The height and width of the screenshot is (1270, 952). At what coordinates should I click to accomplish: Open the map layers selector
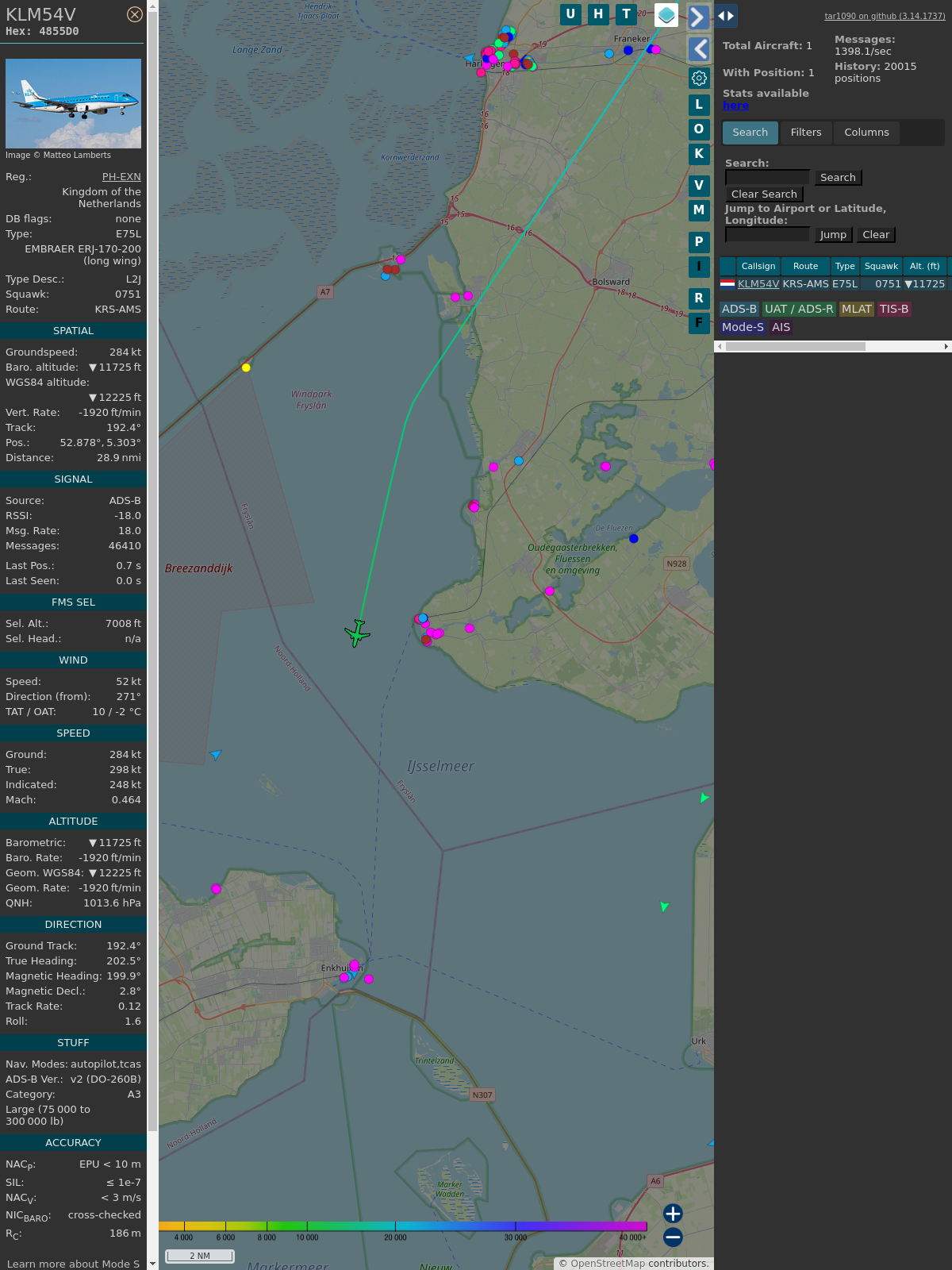(x=666, y=14)
